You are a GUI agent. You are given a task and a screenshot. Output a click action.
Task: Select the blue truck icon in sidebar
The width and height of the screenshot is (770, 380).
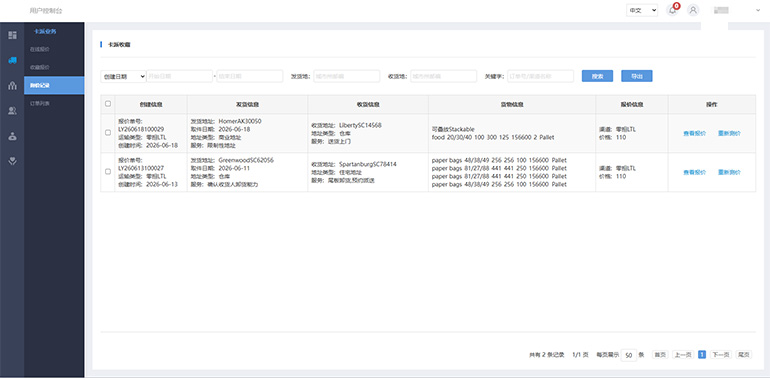(12, 60)
